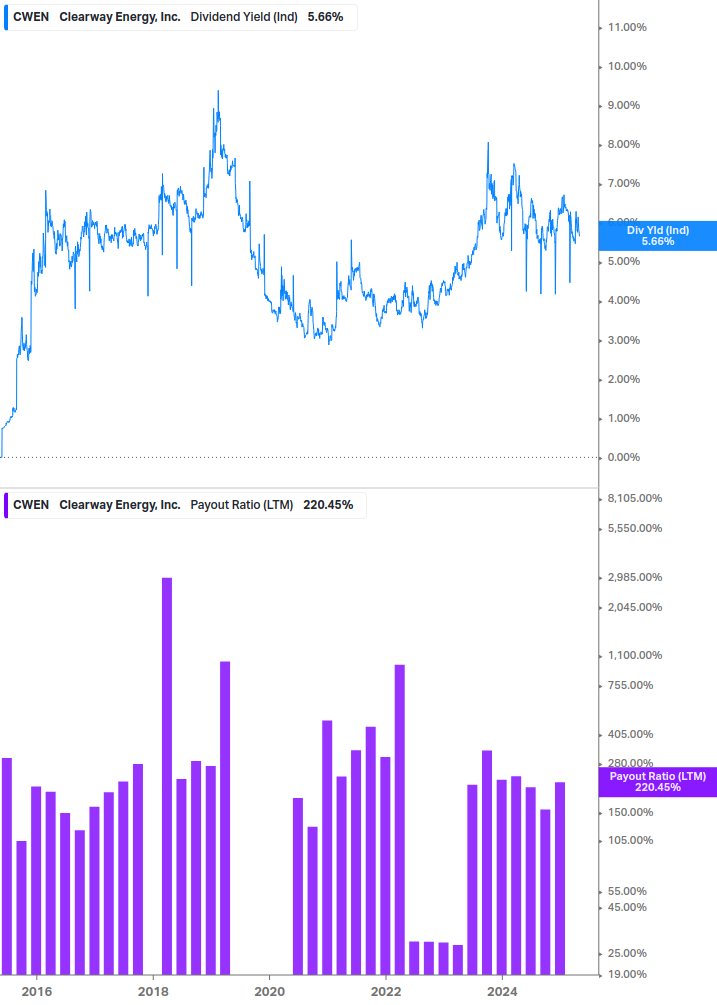This screenshot has height=1005, width=717.
Task: Click the 2.00% yield axis label
Action: [x=623, y=379]
